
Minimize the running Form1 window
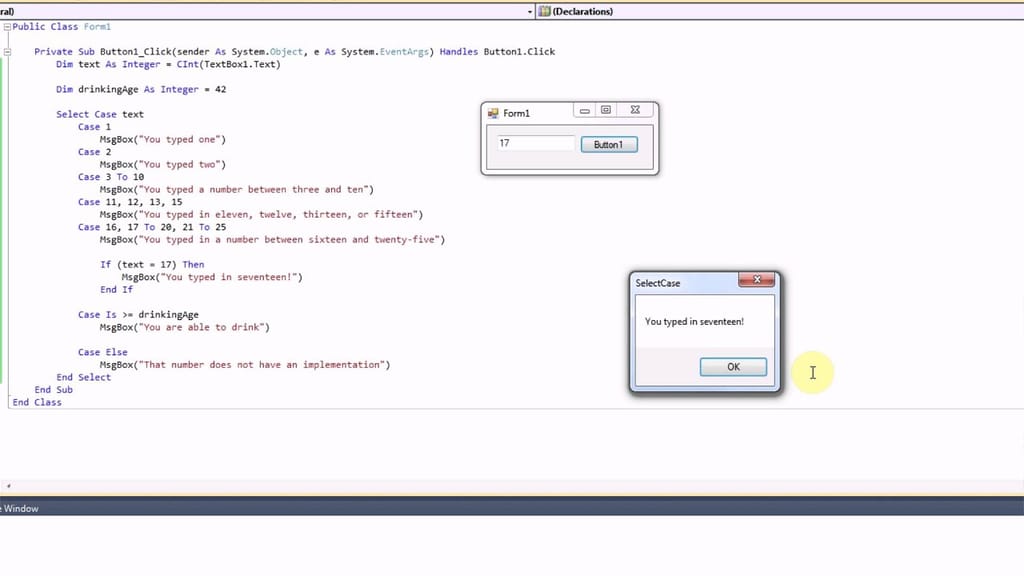coord(584,110)
